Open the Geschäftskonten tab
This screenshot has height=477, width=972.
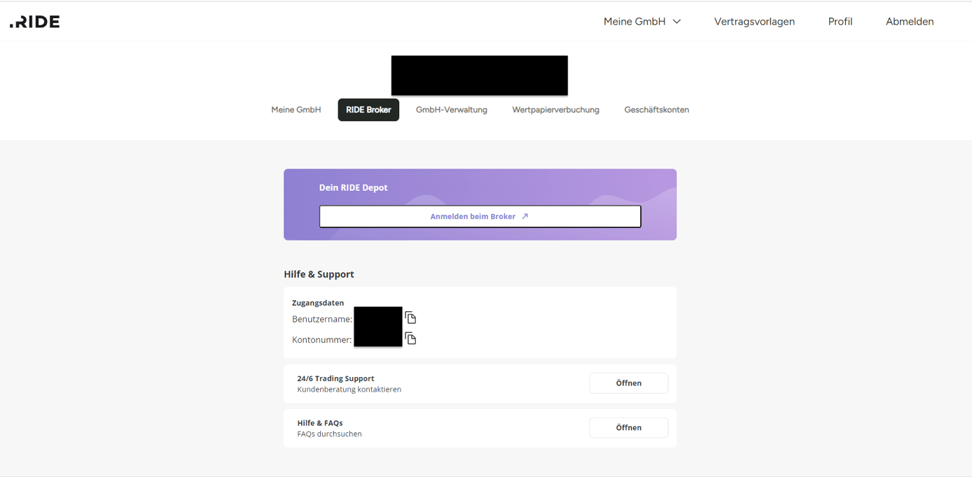(656, 110)
